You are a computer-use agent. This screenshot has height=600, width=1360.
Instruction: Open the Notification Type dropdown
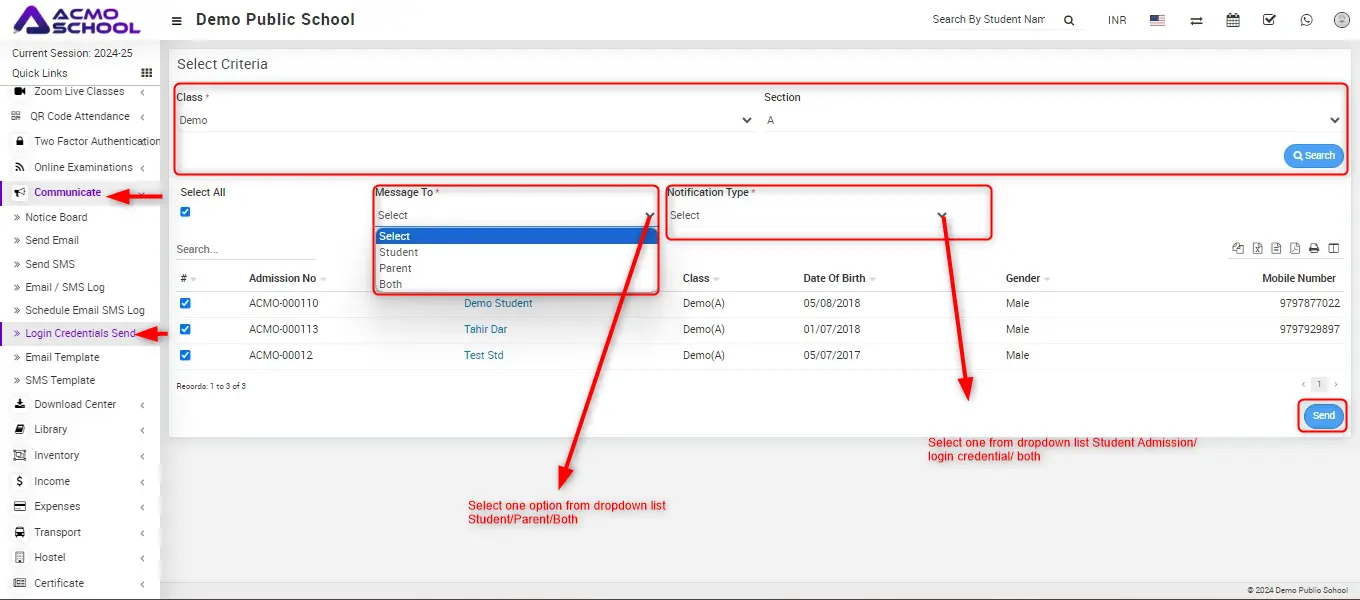(x=808, y=216)
